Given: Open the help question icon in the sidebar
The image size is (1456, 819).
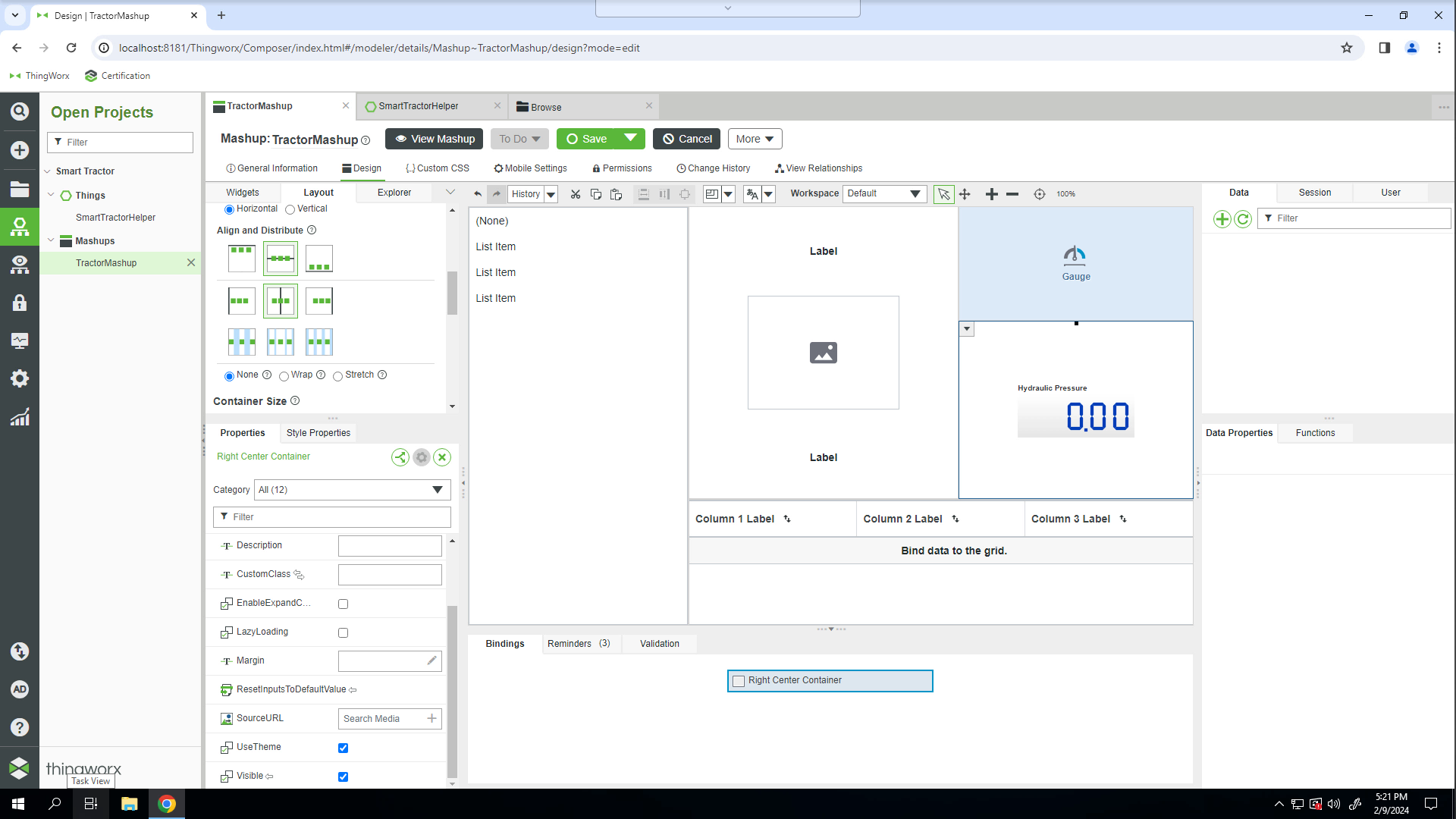Looking at the screenshot, I should point(20,727).
